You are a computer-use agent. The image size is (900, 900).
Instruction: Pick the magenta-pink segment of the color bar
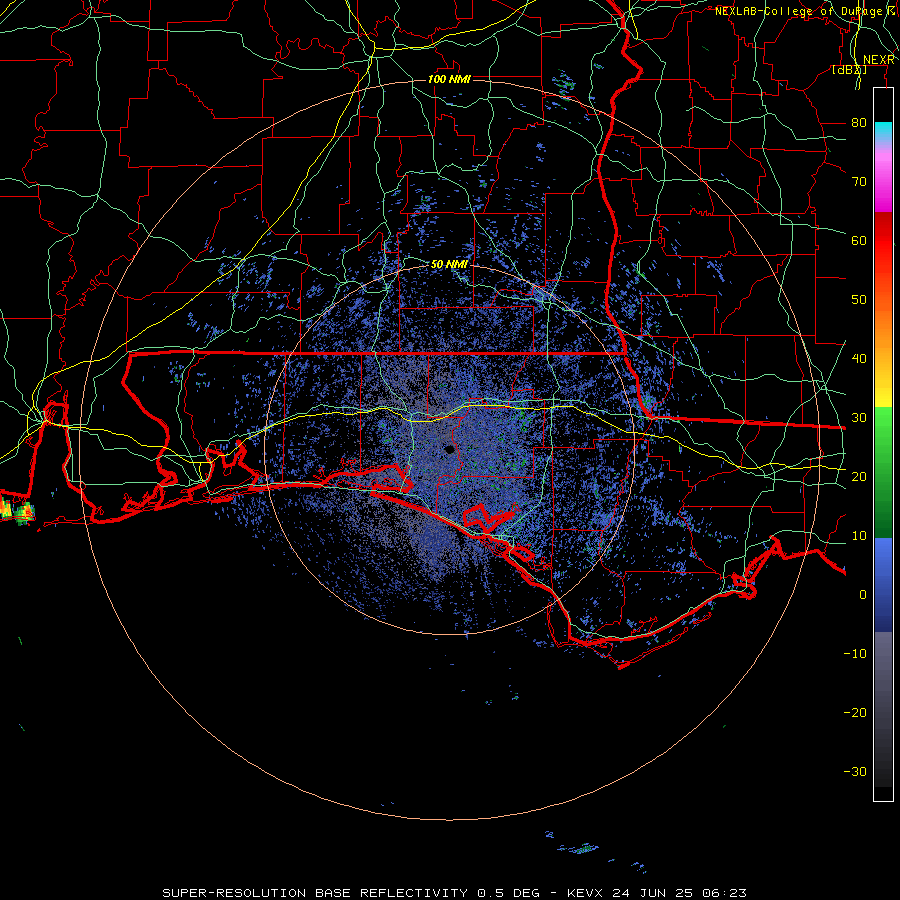(883, 178)
